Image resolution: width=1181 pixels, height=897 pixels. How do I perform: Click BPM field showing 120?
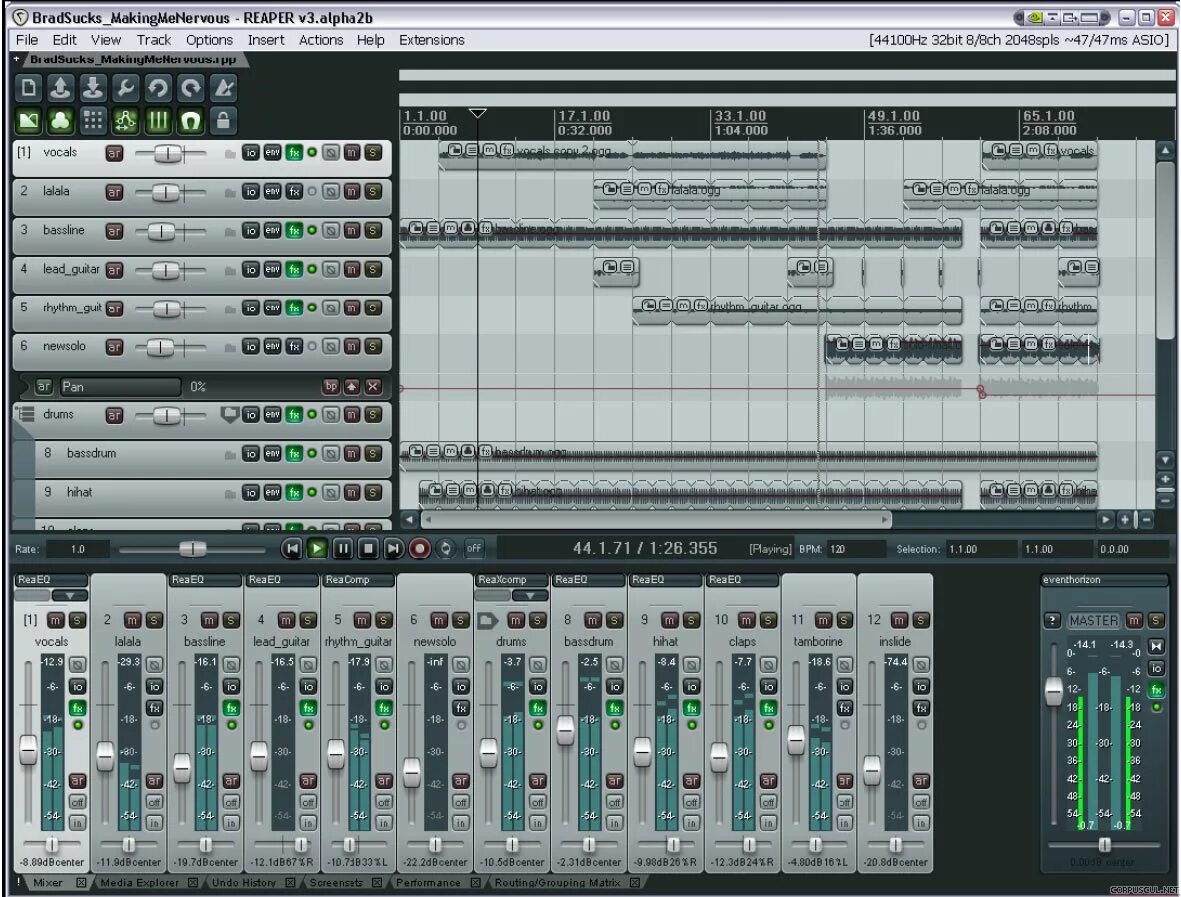click(x=856, y=549)
